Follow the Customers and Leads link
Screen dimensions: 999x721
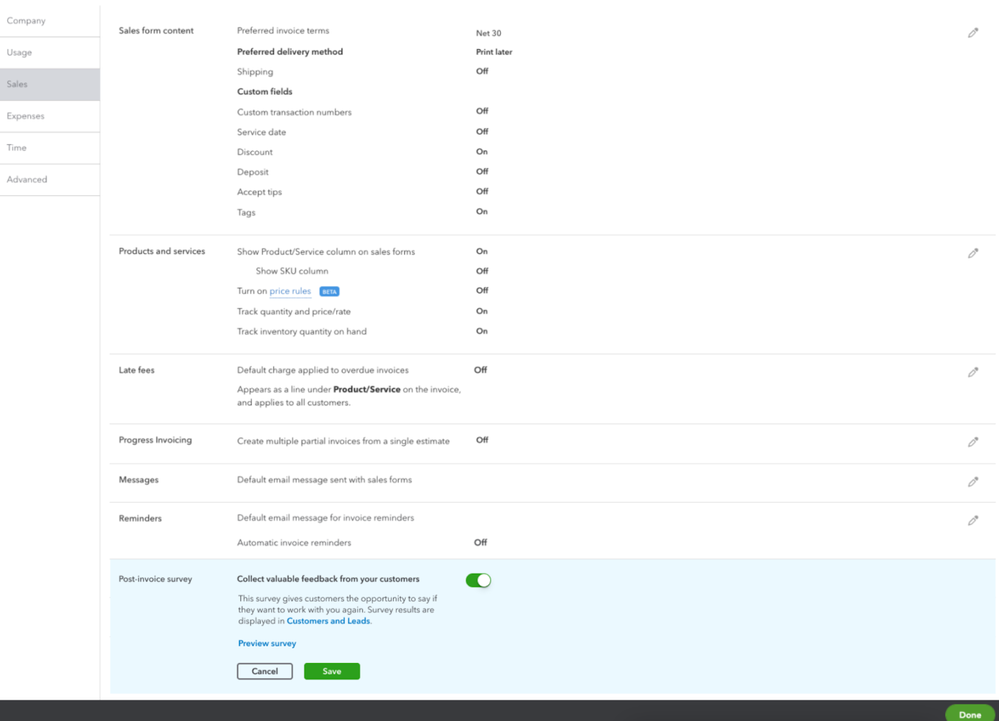click(x=328, y=621)
